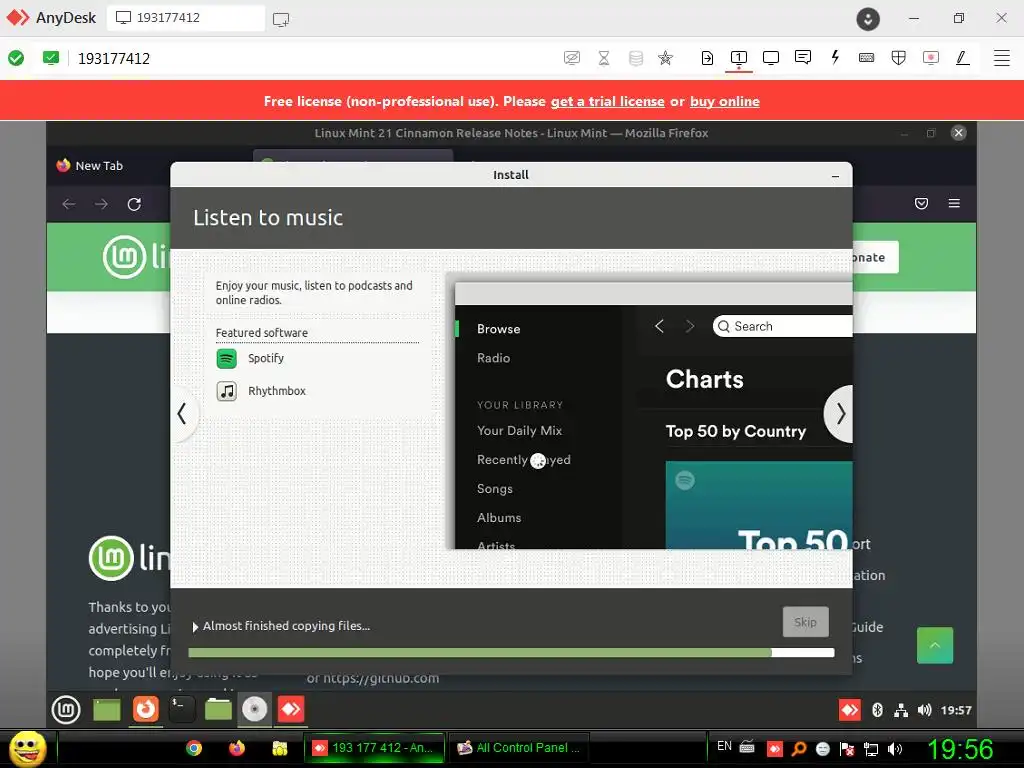Open the Firefox Pocket icon
Screen dimensions: 1024x768
click(921, 204)
